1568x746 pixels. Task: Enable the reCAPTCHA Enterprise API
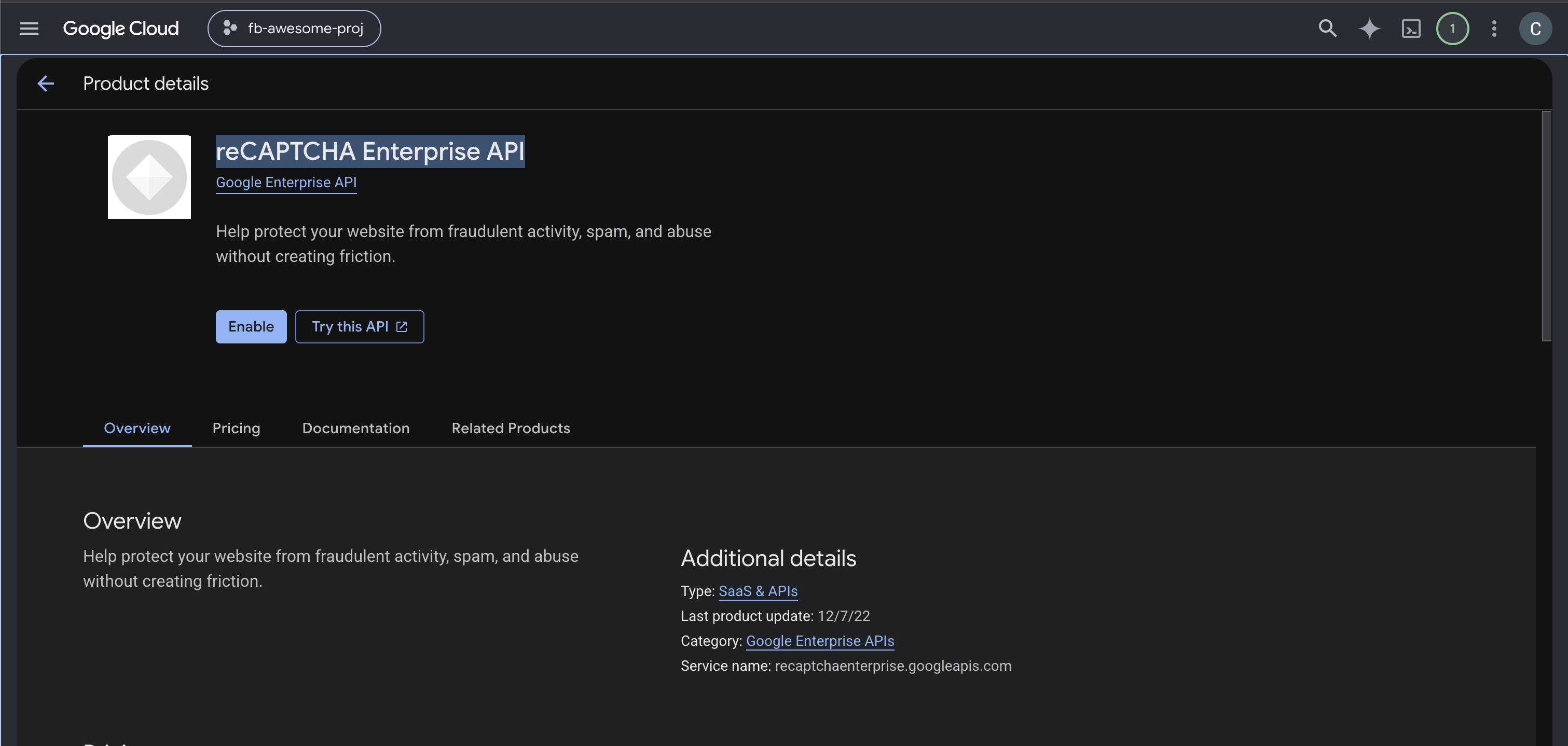click(251, 327)
